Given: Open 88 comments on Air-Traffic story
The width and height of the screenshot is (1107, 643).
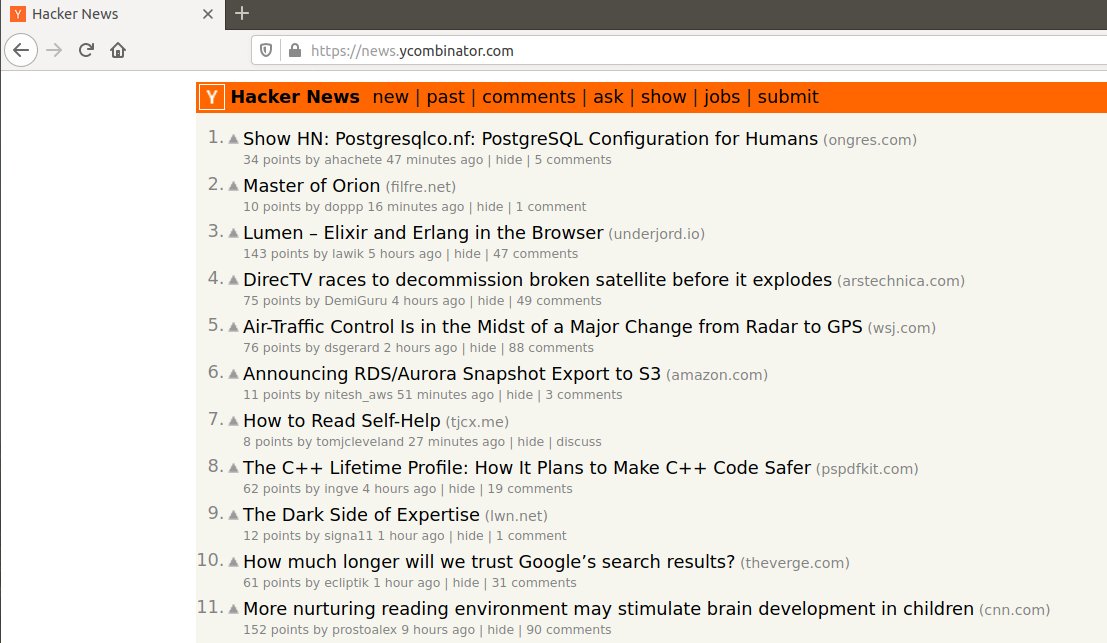Looking at the screenshot, I should tap(551, 347).
